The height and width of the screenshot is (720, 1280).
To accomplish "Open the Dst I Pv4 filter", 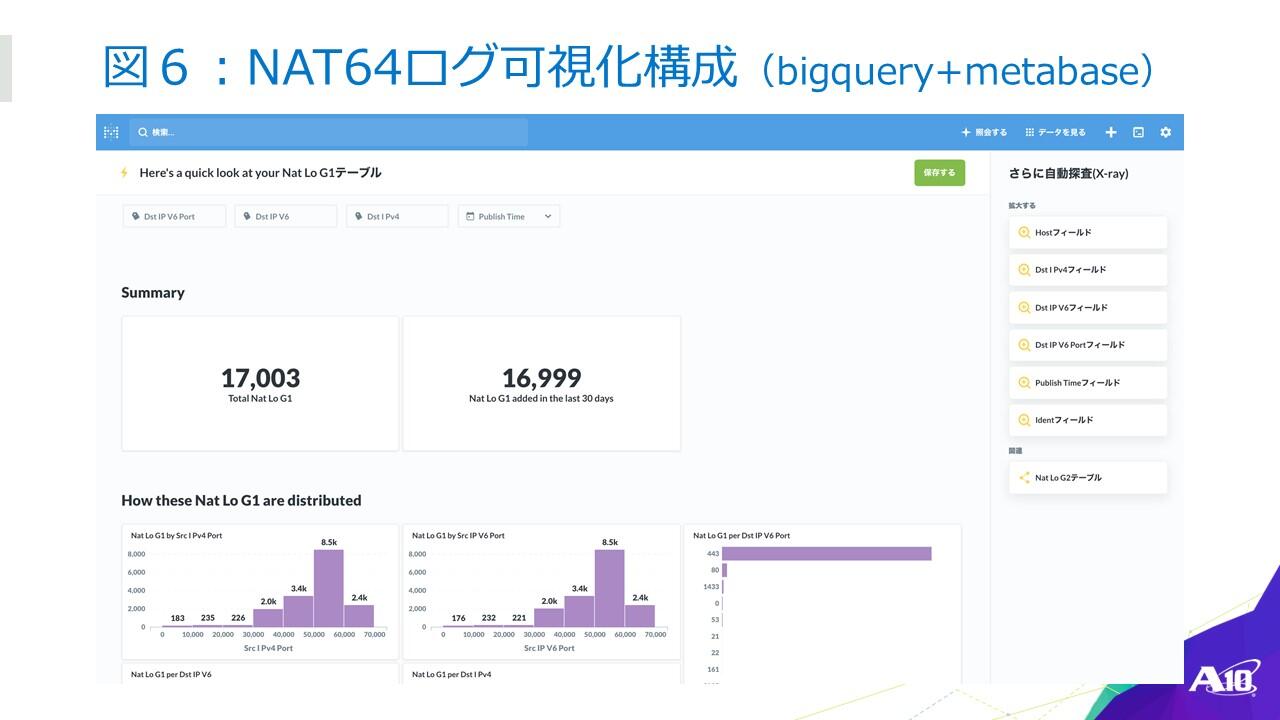I will coord(397,216).
